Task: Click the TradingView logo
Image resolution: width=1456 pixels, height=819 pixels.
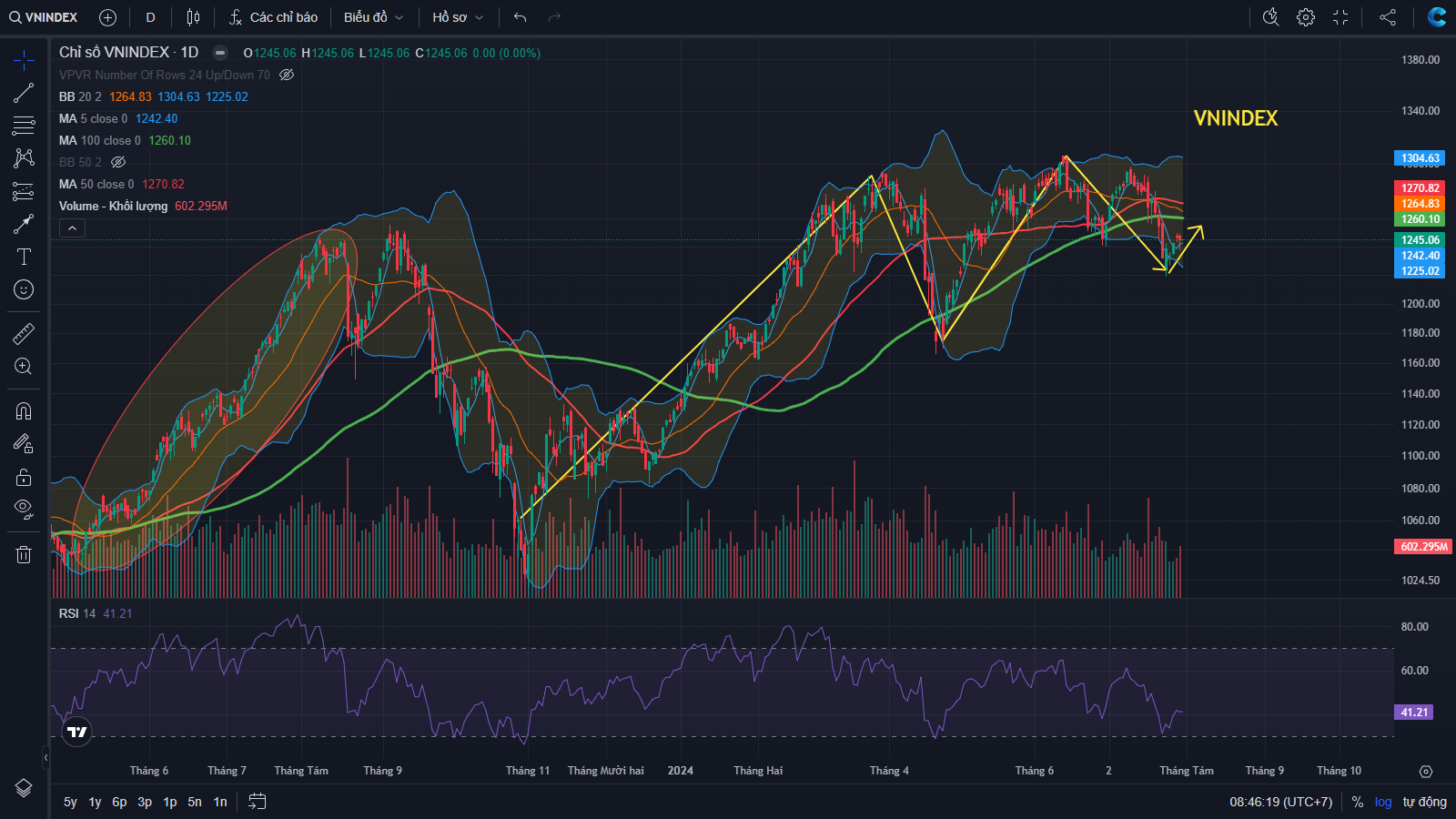Action: pos(77,732)
